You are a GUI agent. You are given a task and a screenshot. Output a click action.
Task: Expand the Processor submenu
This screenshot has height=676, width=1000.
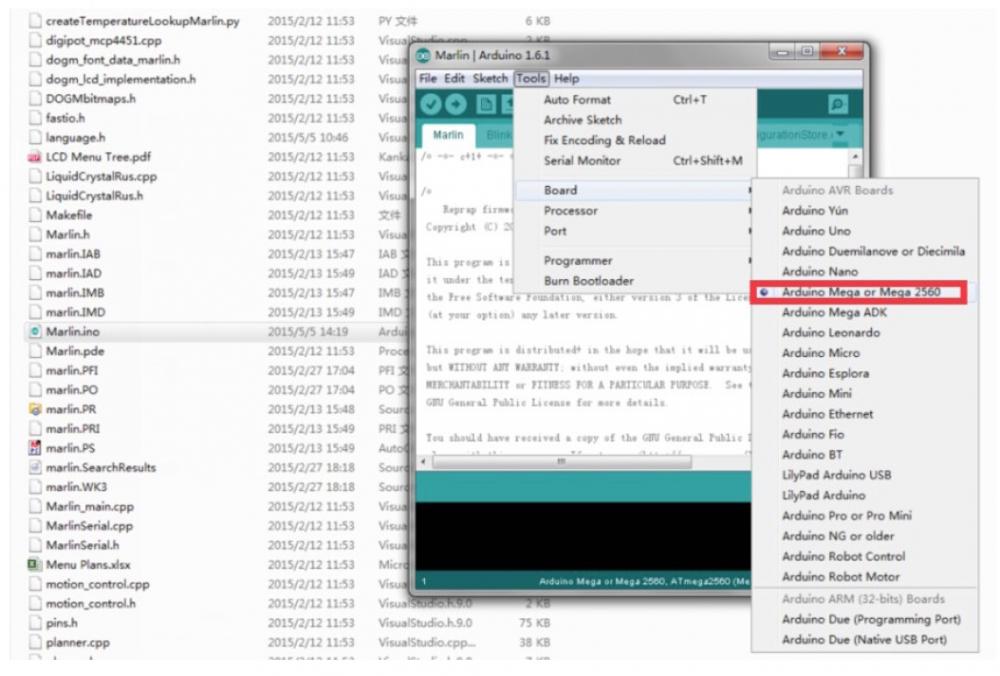[x=635, y=210]
